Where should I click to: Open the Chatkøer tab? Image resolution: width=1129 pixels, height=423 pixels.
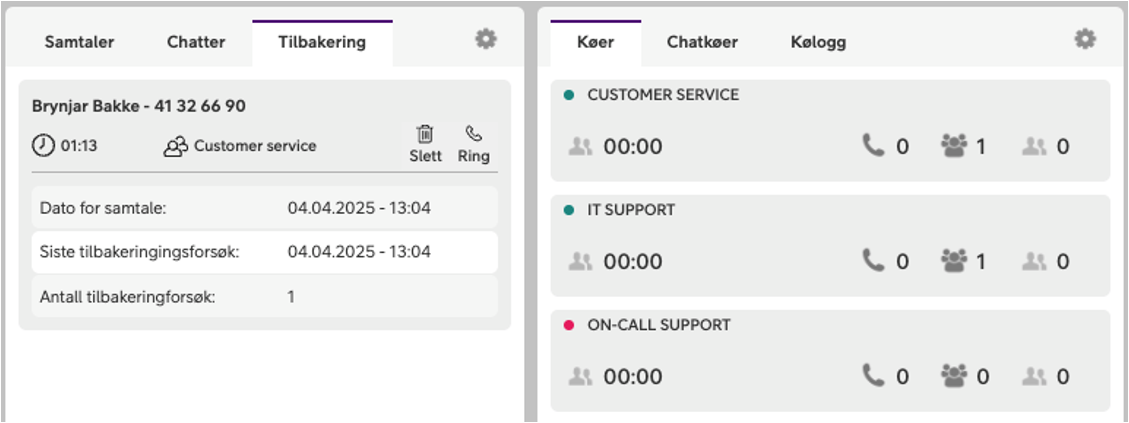[702, 43]
